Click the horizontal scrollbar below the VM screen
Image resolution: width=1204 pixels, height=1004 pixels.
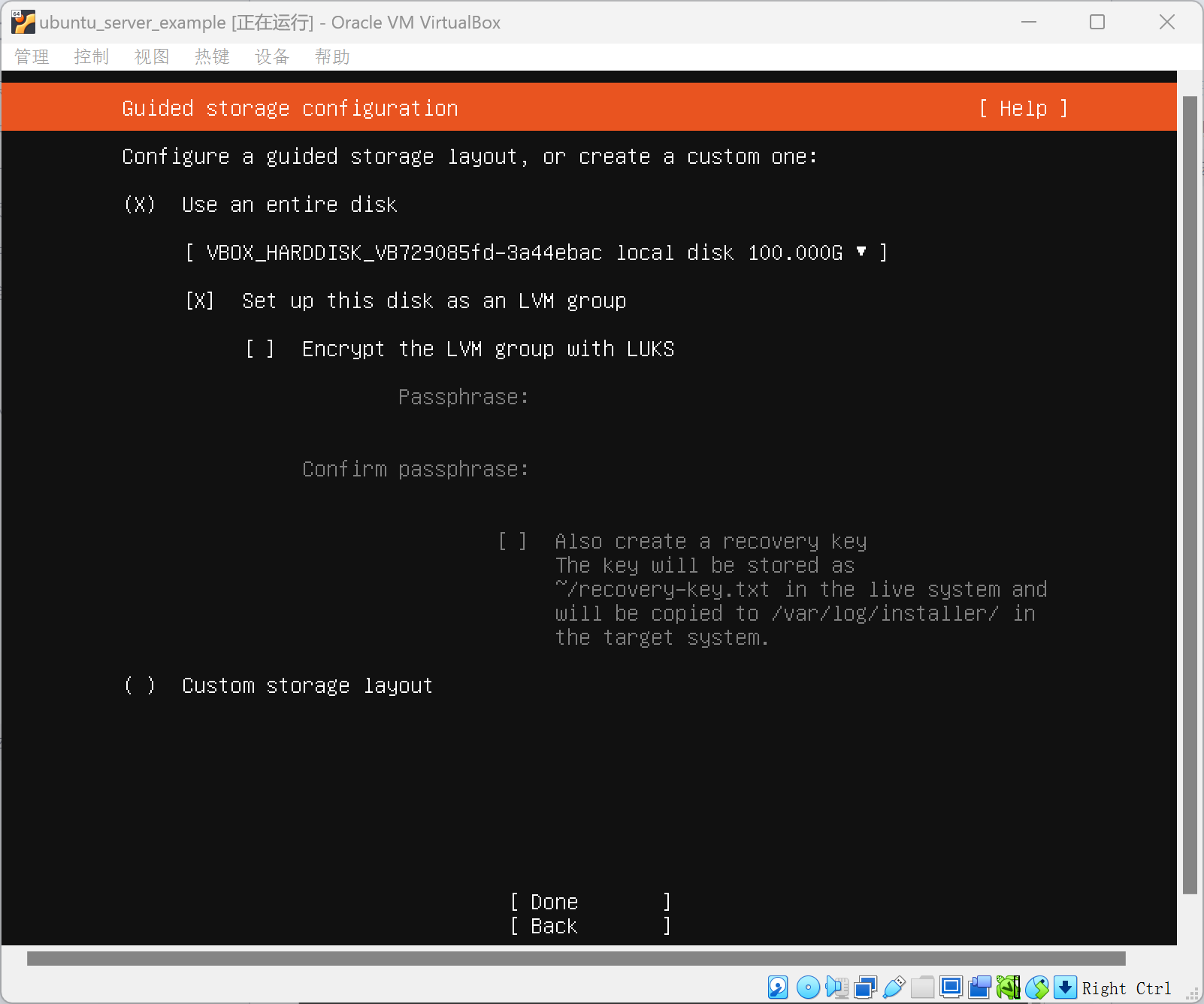(x=576, y=958)
